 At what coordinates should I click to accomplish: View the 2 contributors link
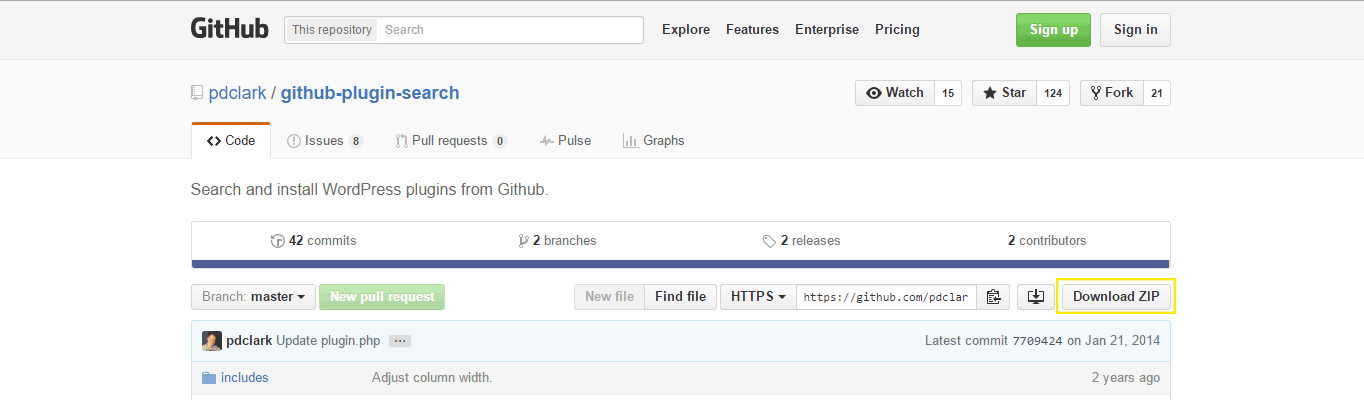coord(1047,240)
